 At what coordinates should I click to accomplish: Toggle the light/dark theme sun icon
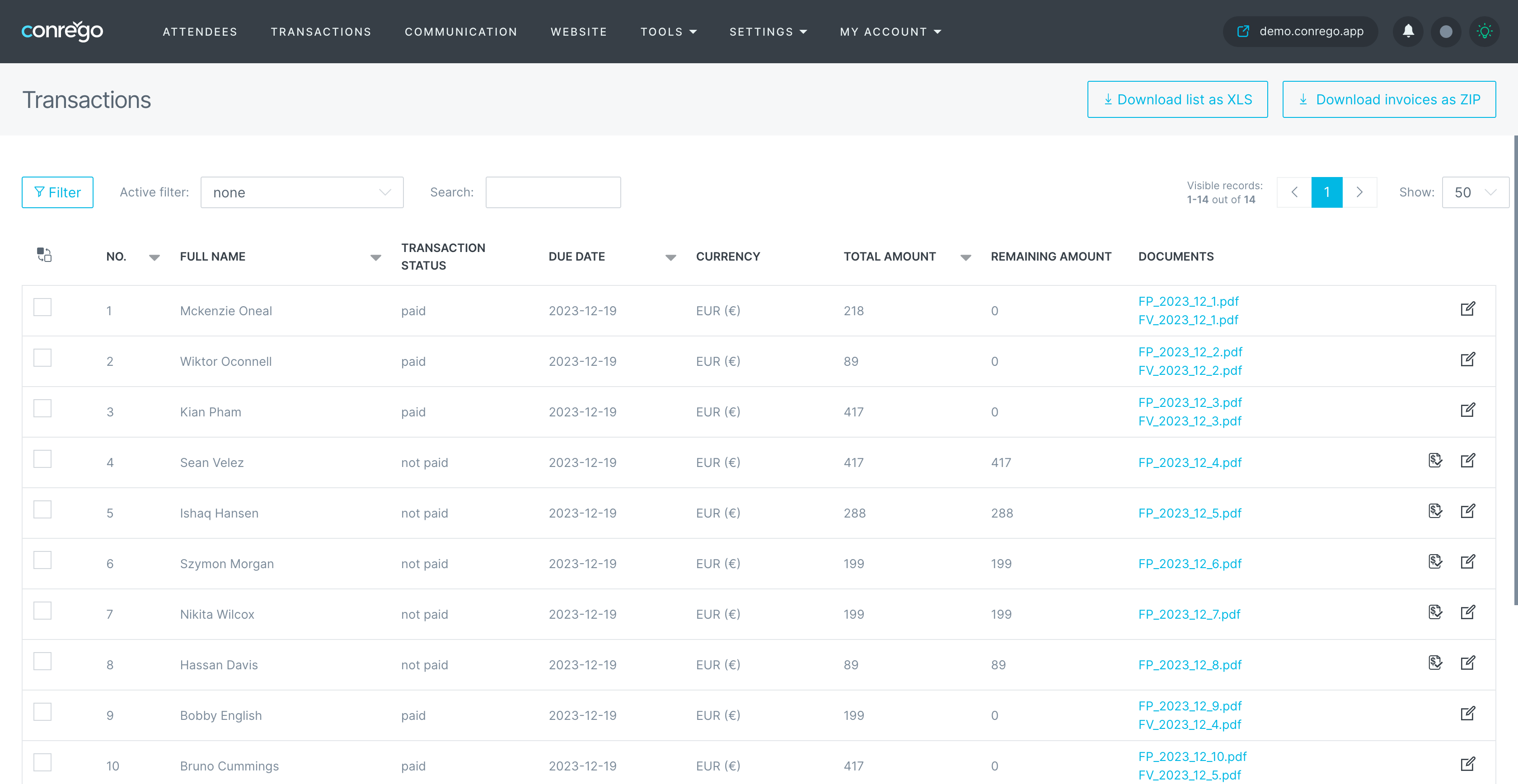(x=1484, y=31)
